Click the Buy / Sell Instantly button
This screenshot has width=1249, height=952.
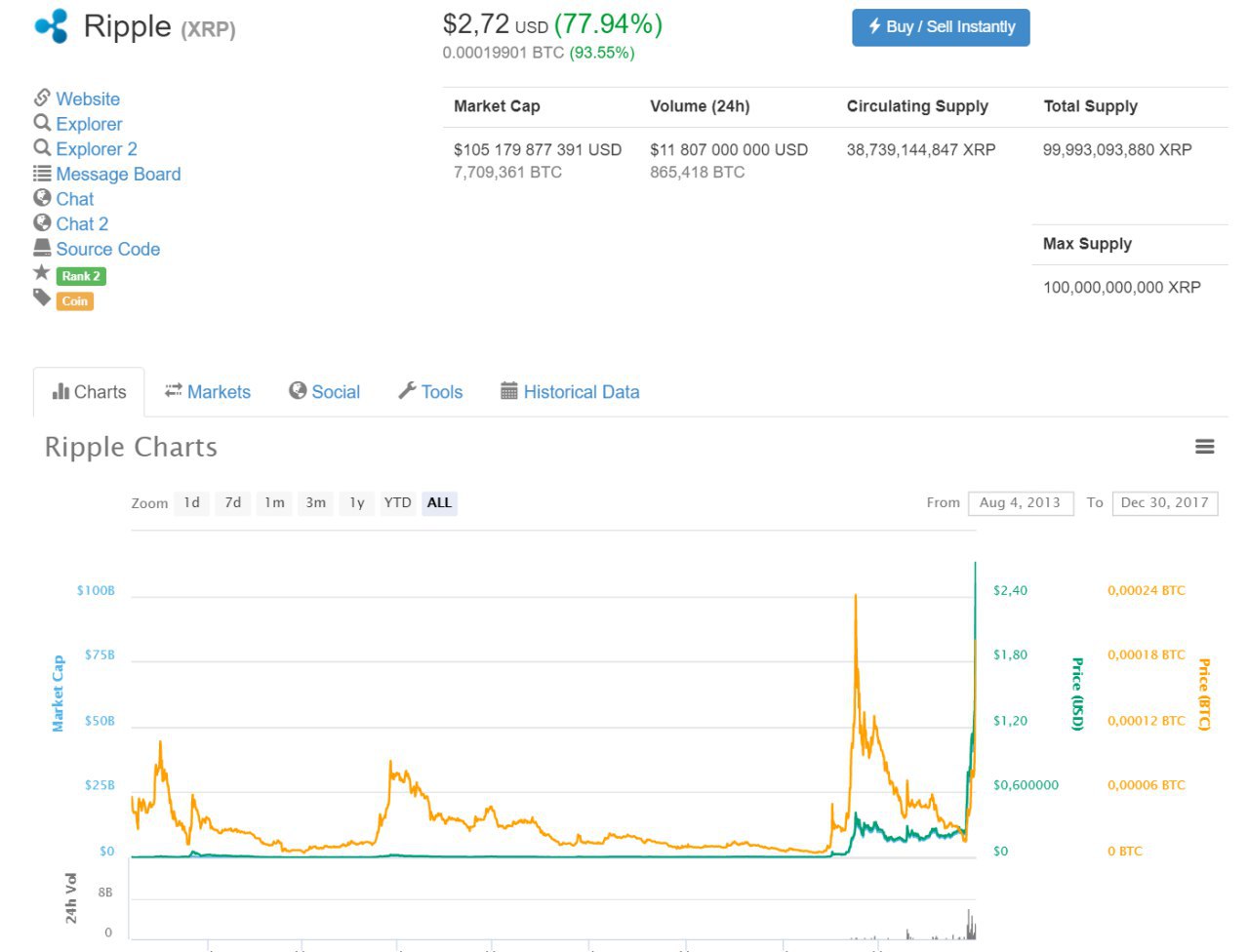941,27
